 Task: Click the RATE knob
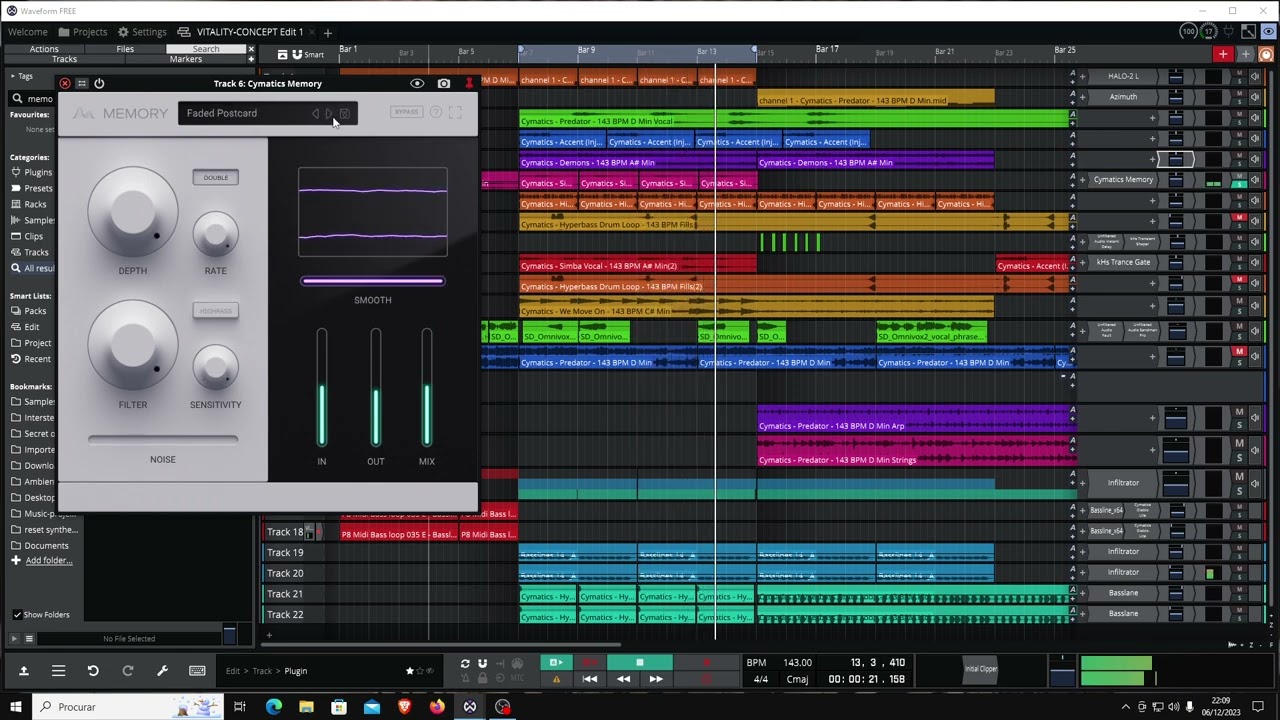coord(215,235)
